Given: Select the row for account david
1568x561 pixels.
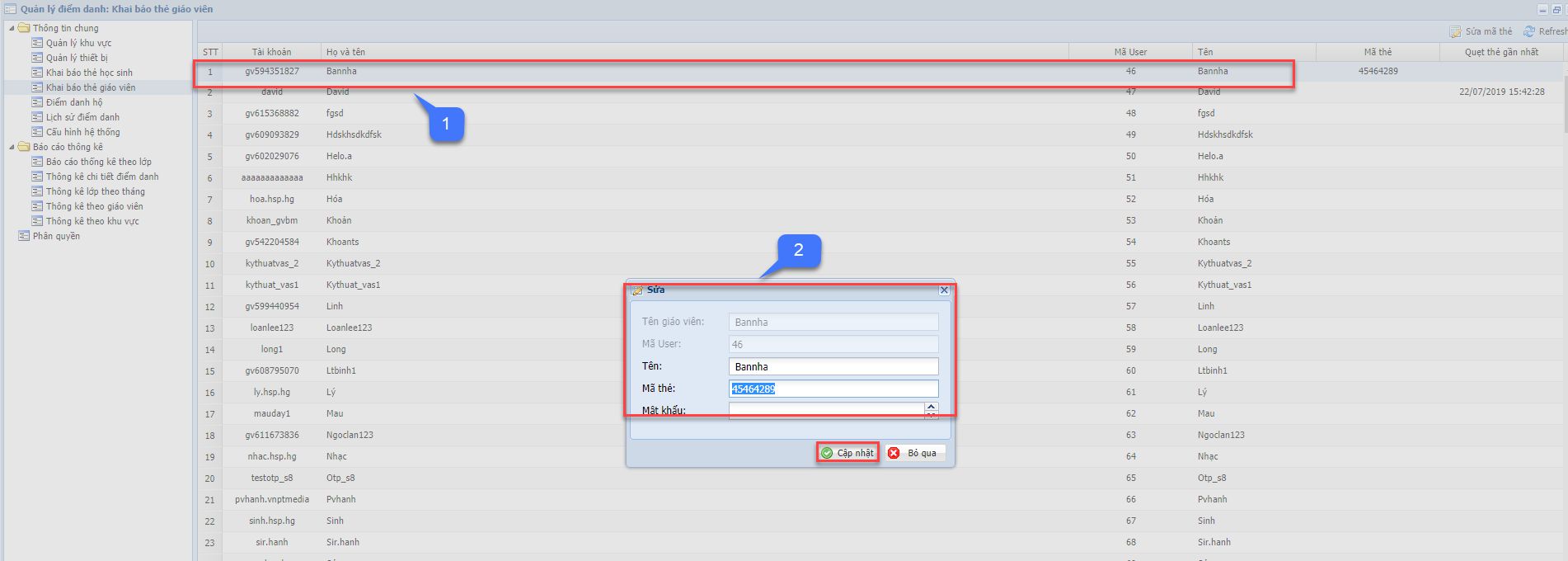Looking at the screenshot, I should click(x=271, y=92).
